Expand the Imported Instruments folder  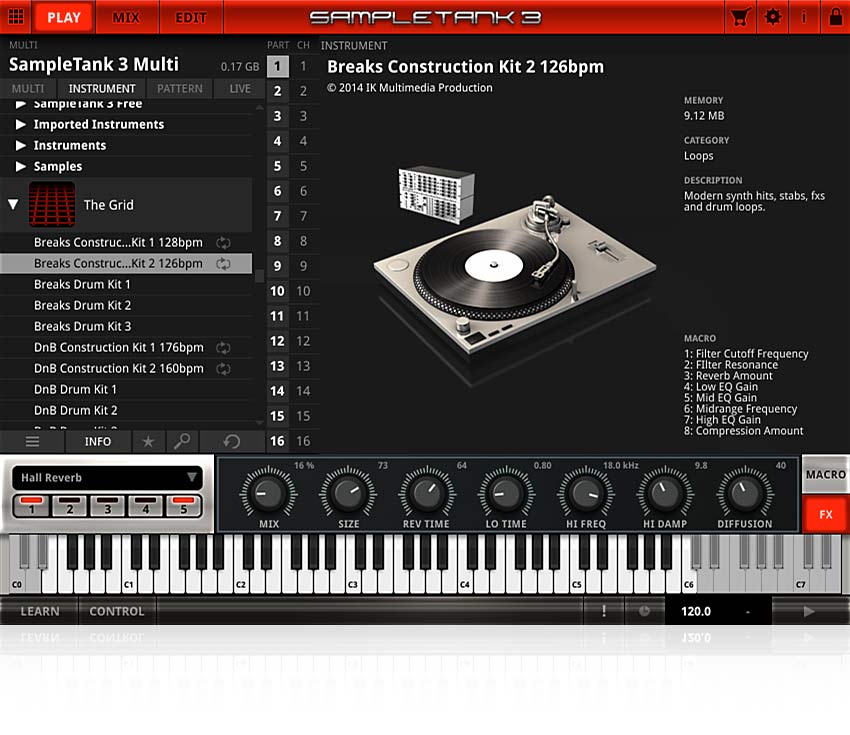[20, 124]
